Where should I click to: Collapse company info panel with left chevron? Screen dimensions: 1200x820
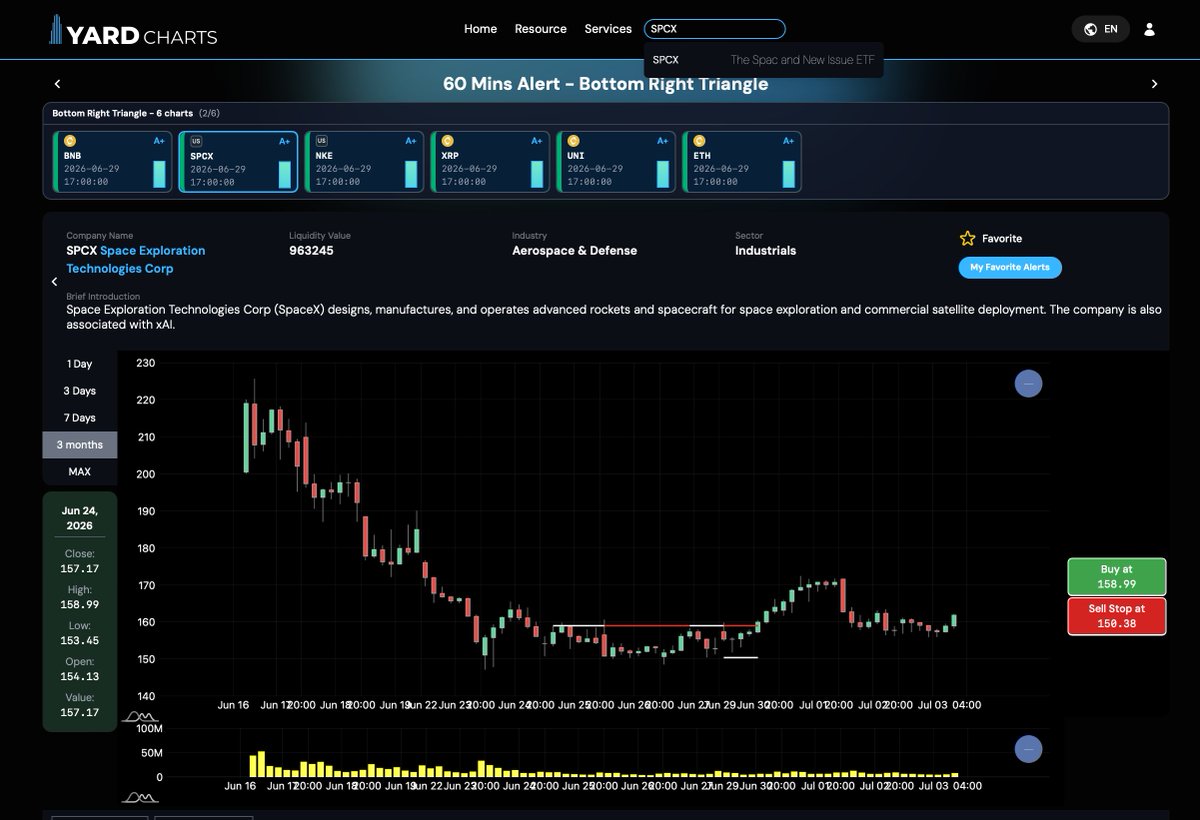[54, 282]
